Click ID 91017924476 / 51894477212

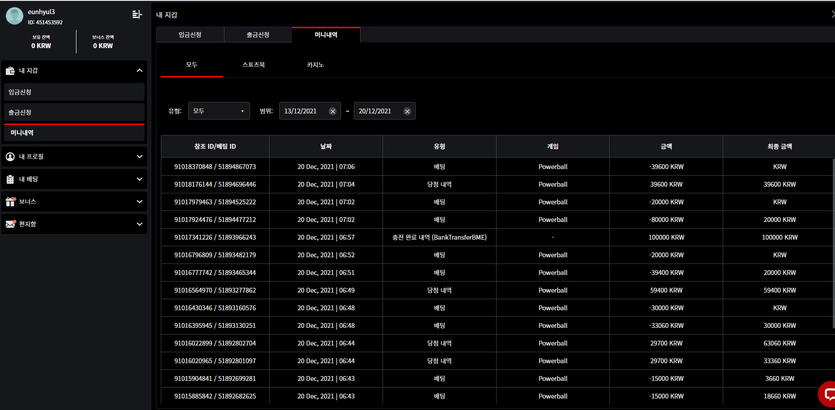(215, 219)
